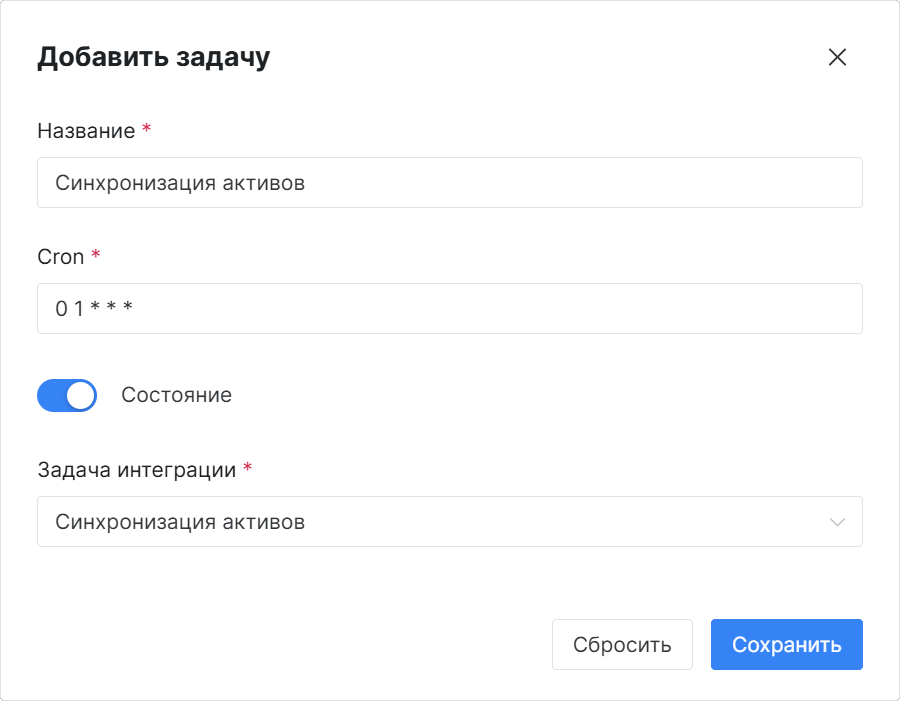The width and height of the screenshot is (900, 701).
Task: Click the red asterisk beside Название
Action: [x=146, y=127]
